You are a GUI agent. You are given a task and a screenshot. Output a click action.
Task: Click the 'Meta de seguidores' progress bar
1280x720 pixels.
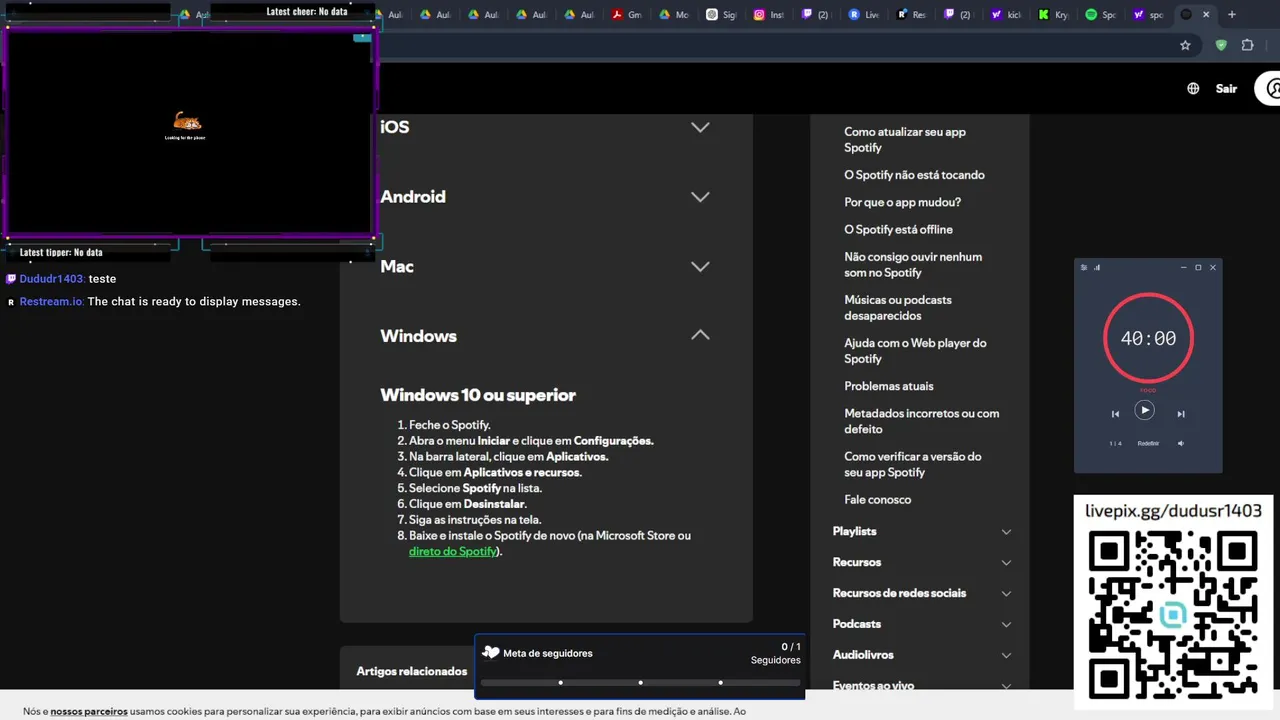[x=640, y=683]
